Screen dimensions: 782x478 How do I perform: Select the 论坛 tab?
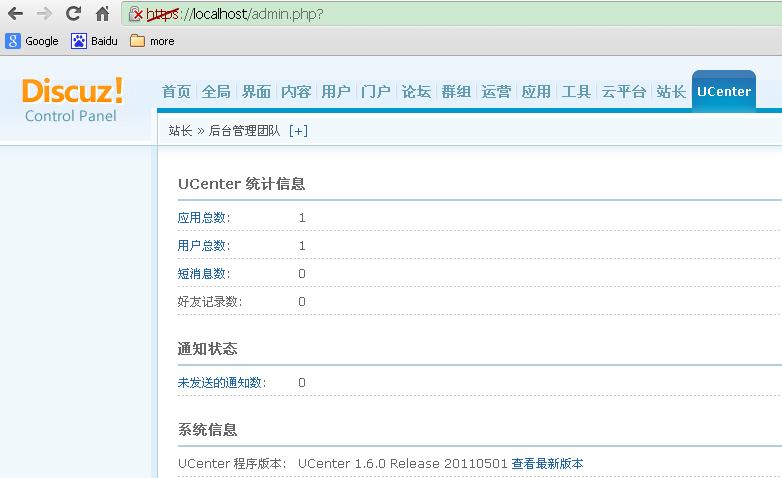pyautogui.click(x=416, y=91)
